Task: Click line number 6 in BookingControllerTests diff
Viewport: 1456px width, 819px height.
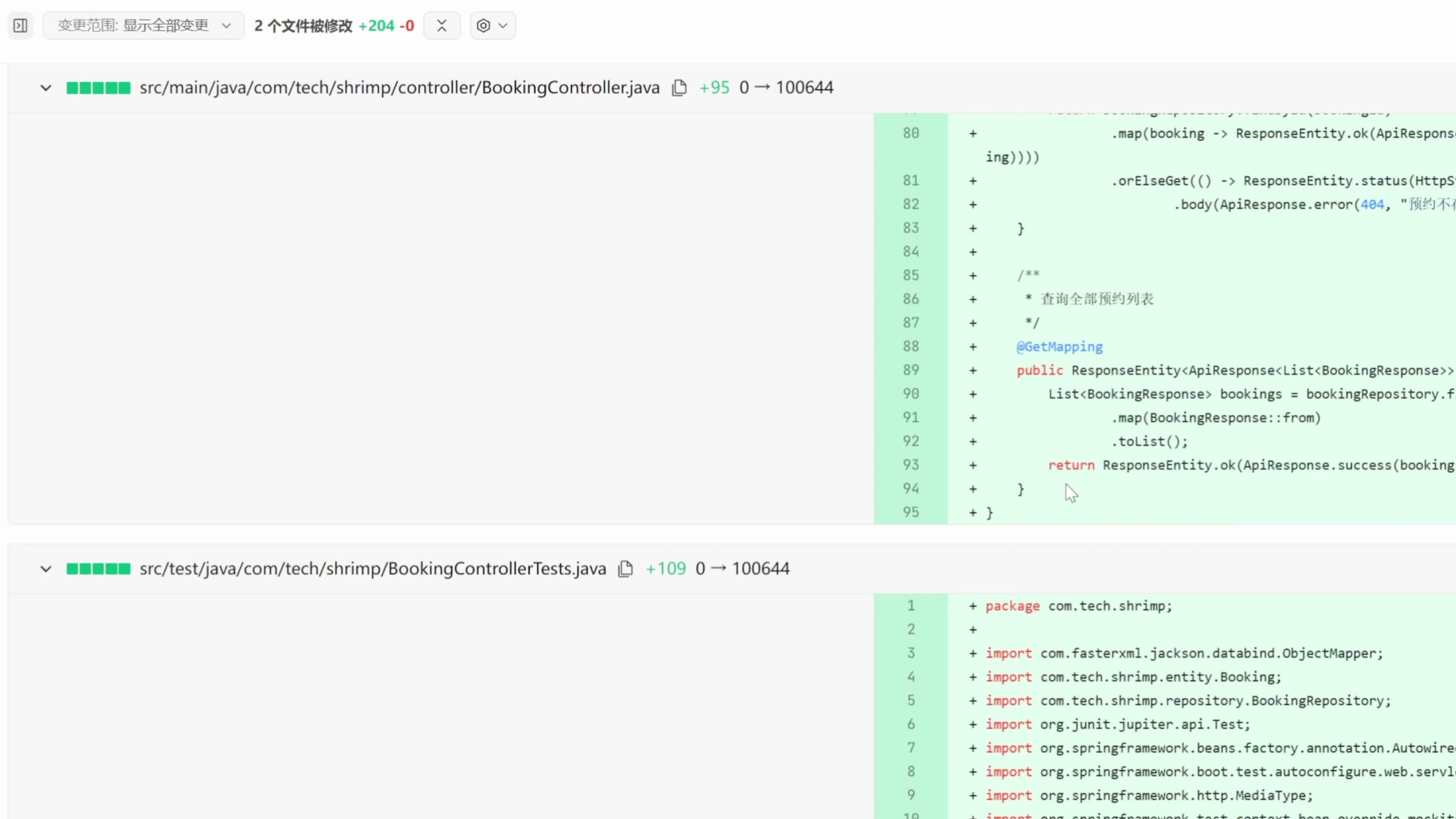Action: [910, 725]
